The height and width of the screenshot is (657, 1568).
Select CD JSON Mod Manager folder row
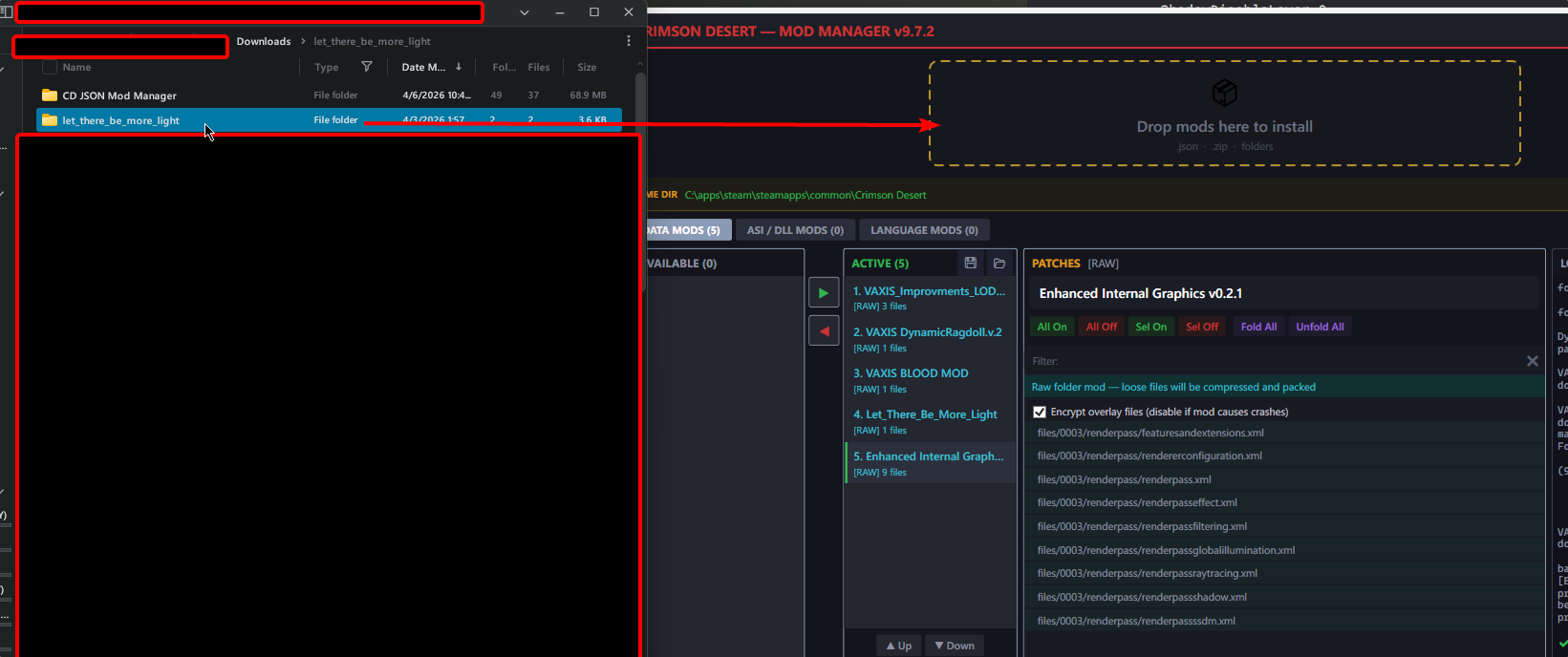[329, 95]
